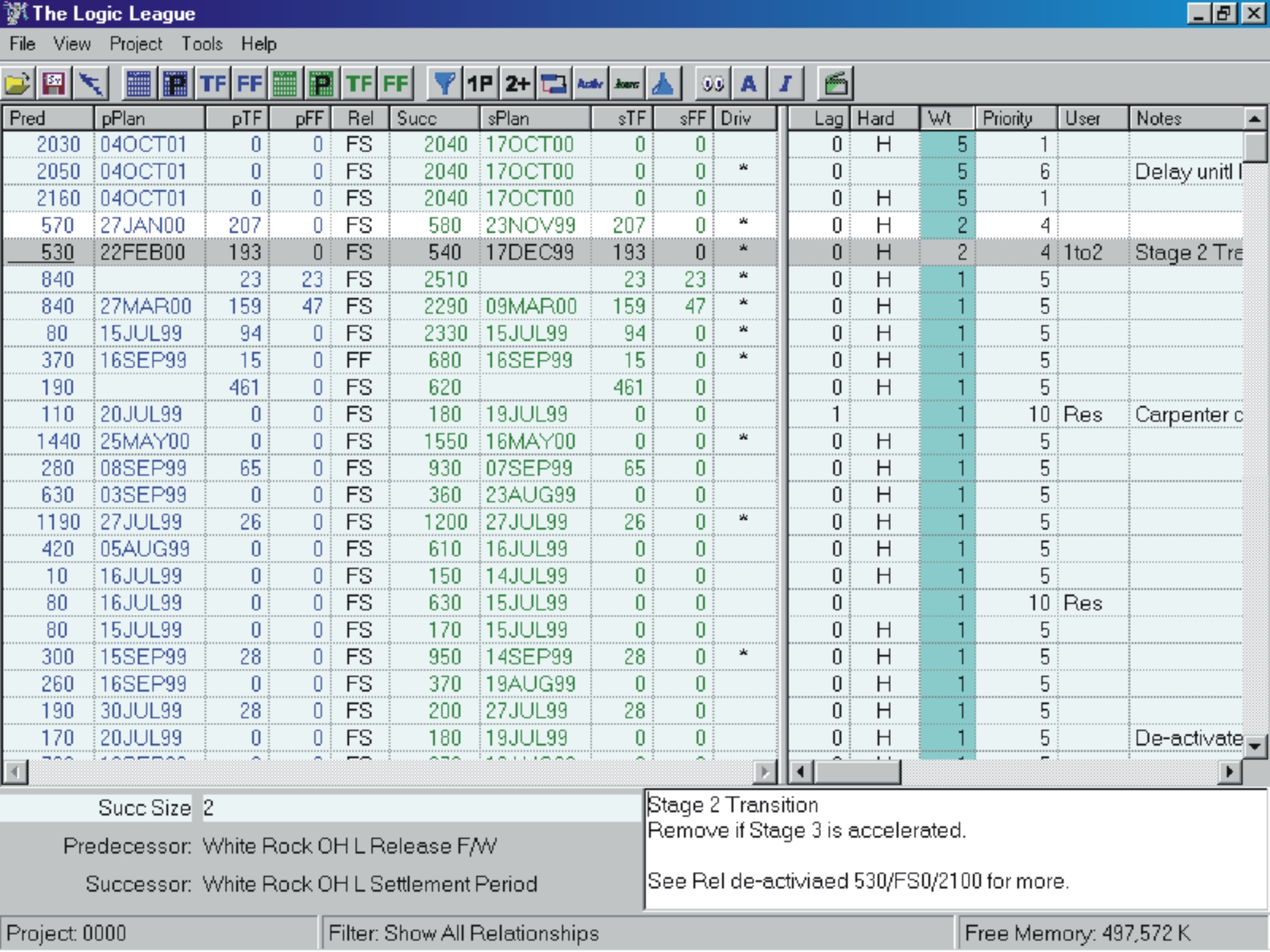Open the View menu
Screen dimensions: 1270x952
pyautogui.click(x=72, y=44)
